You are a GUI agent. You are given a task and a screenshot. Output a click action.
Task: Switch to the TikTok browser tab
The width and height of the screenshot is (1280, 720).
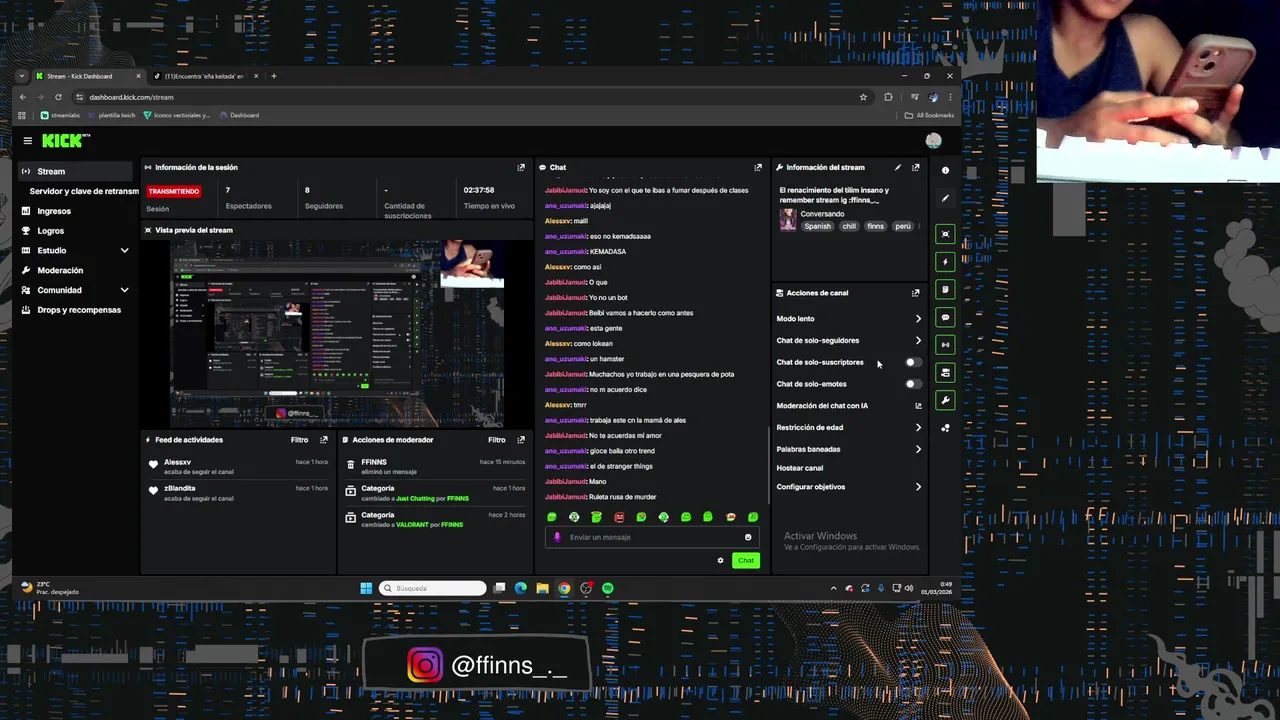coord(205,76)
